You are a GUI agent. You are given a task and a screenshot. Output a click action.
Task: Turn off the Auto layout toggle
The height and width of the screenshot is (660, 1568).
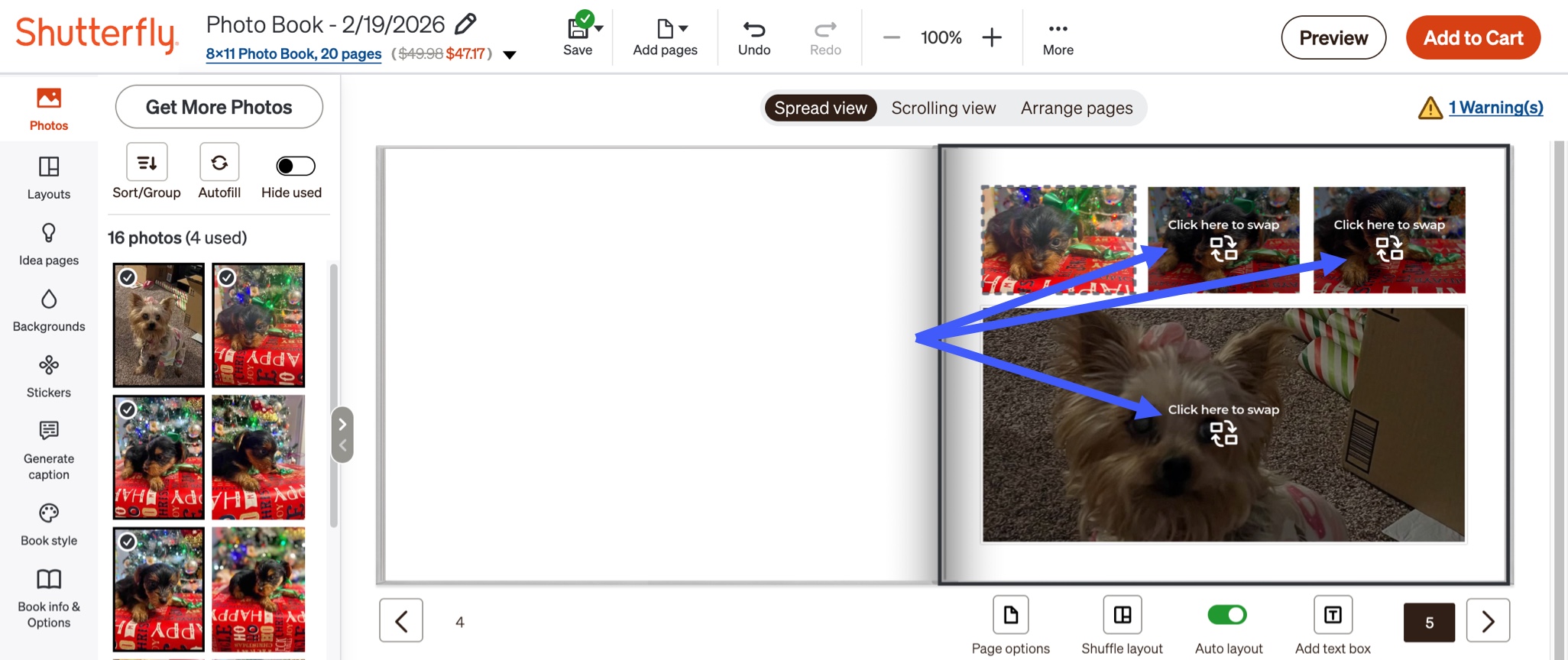tap(1227, 615)
